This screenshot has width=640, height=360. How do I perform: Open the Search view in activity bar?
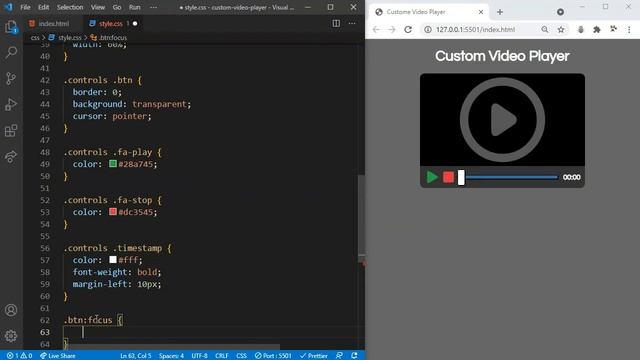(x=11, y=52)
